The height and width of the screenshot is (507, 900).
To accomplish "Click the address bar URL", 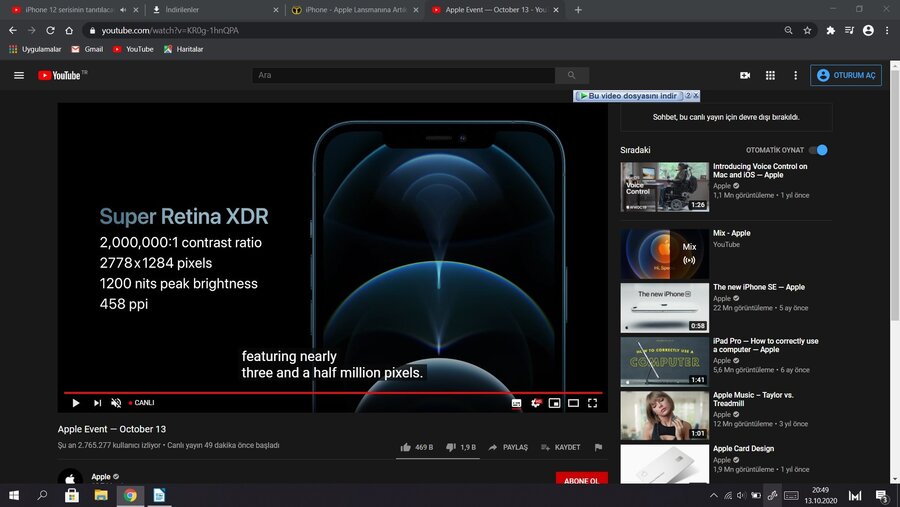I will point(170,30).
